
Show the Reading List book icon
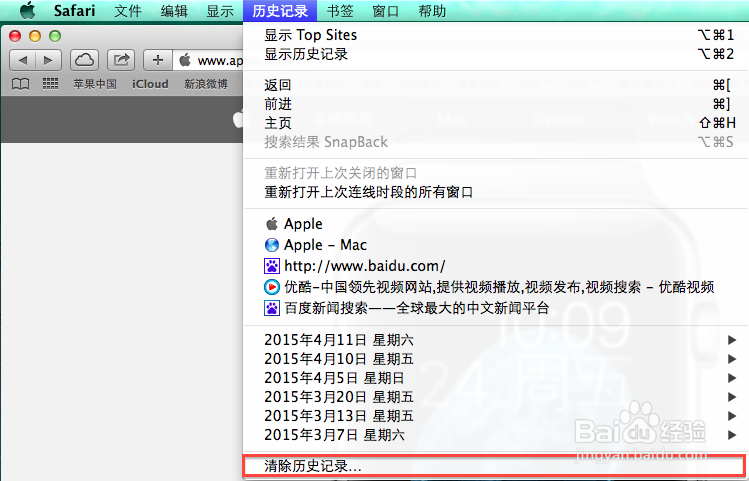[20, 84]
